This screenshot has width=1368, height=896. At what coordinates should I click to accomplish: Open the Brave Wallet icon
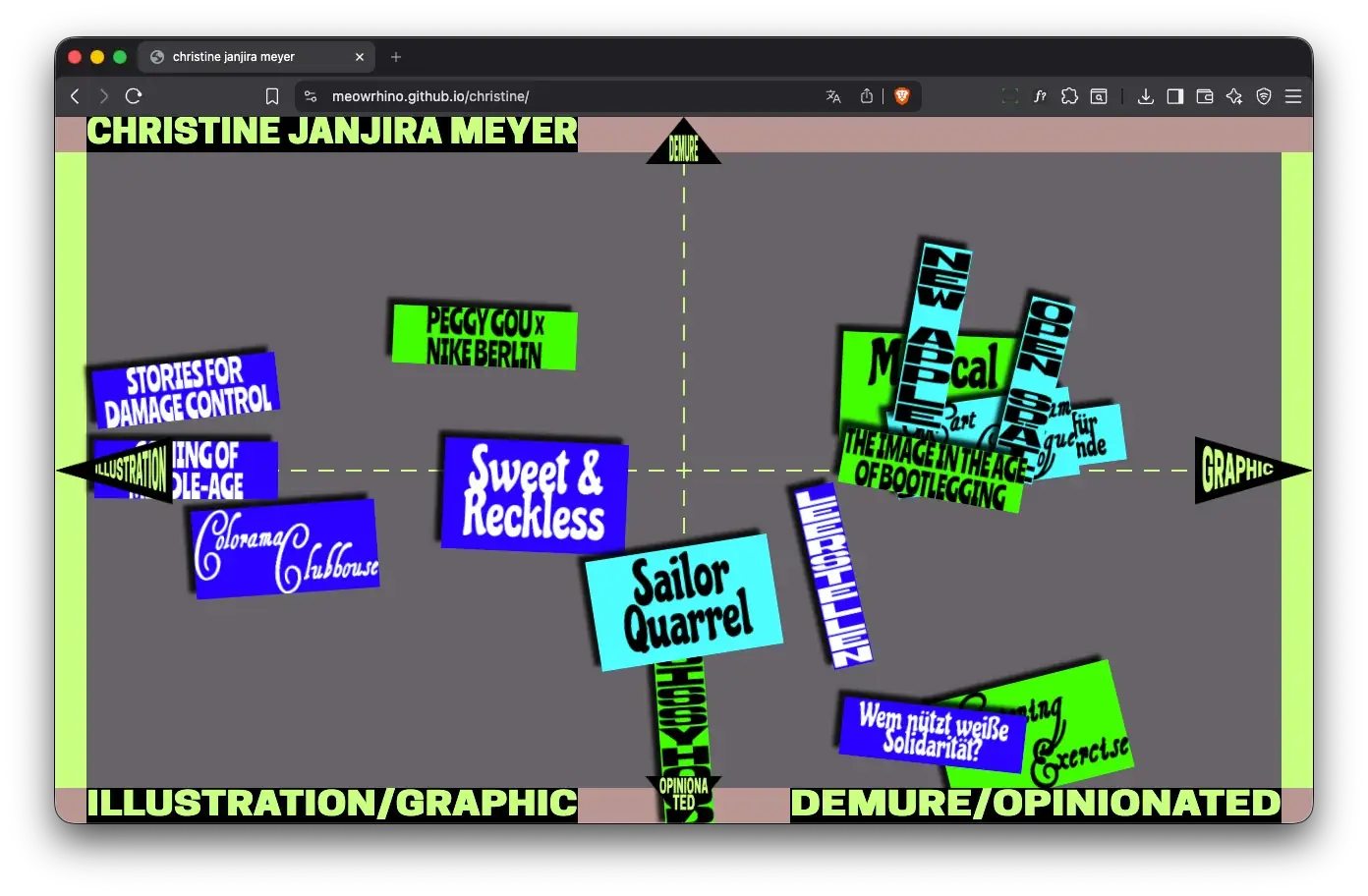[x=1204, y=96]
